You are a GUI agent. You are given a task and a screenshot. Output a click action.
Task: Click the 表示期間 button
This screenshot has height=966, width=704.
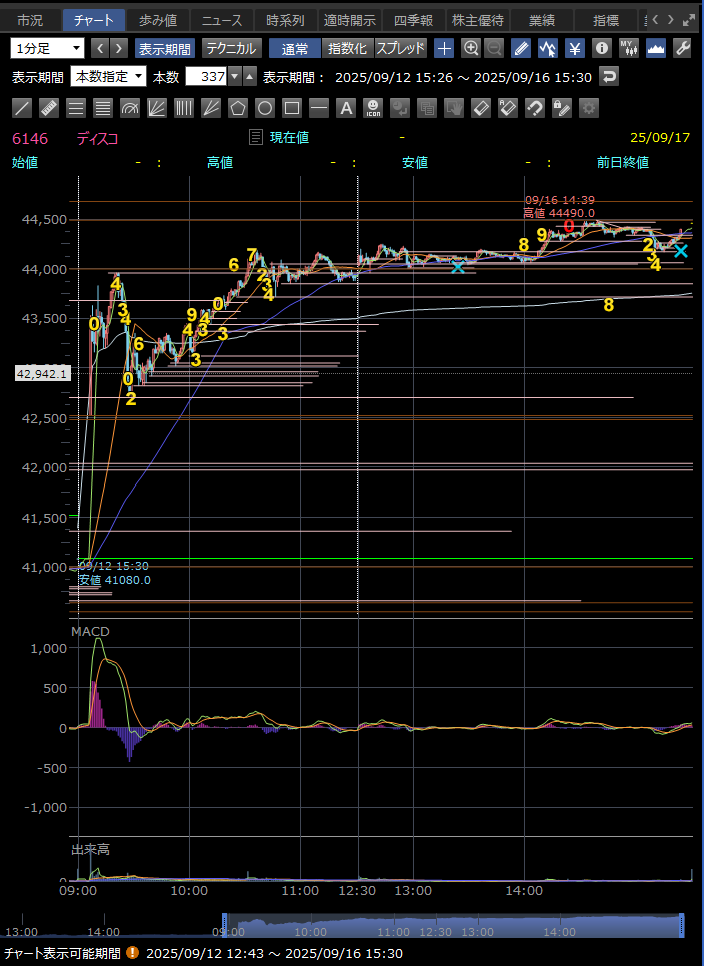(165, 48)
